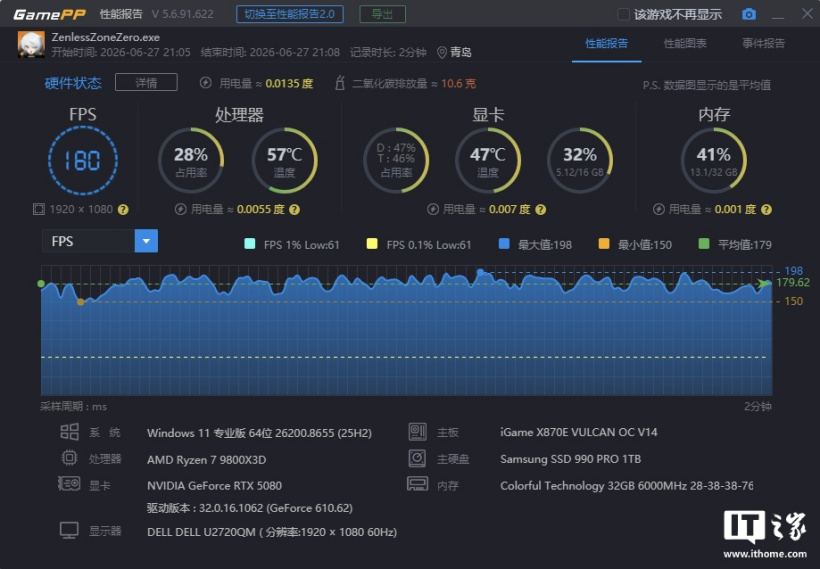Click the 硬件状态 heading link
The image size is (820, 569).
pos(73,83)
